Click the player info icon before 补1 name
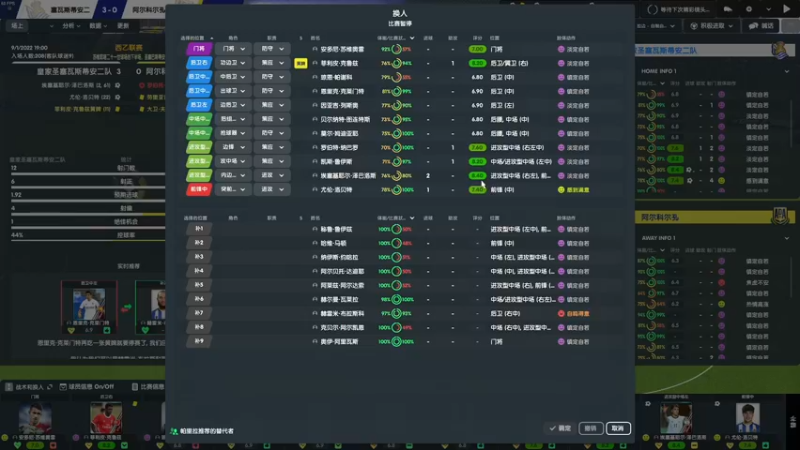 pos(315,230)
